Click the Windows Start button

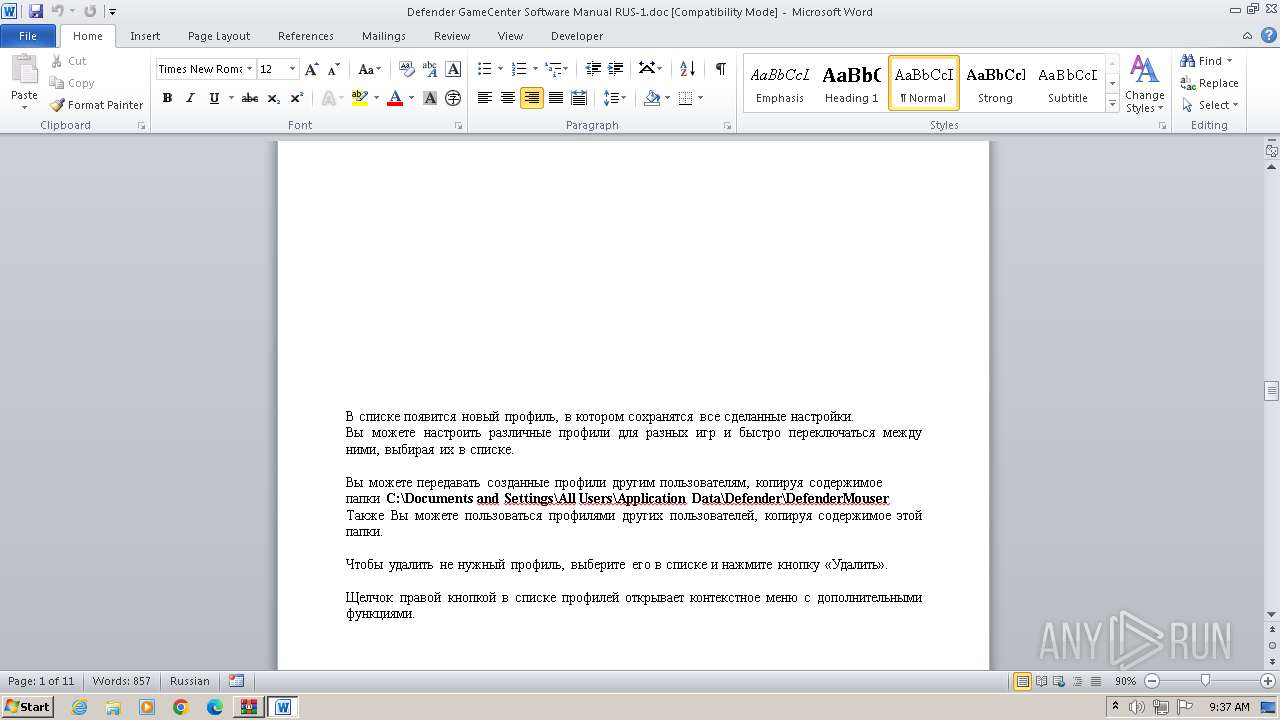click(x=27, y=706)
